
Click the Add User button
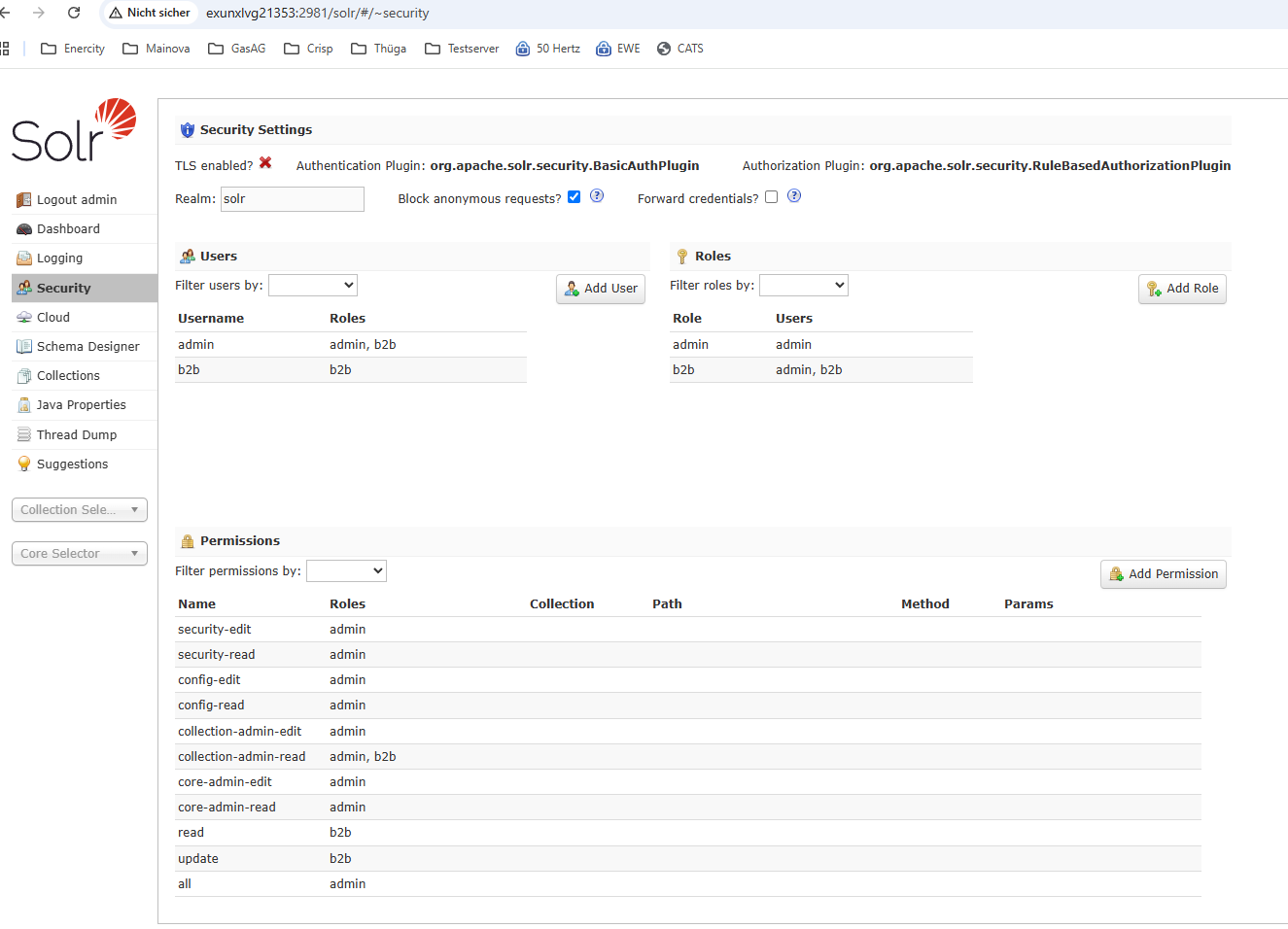click(600, 289)
